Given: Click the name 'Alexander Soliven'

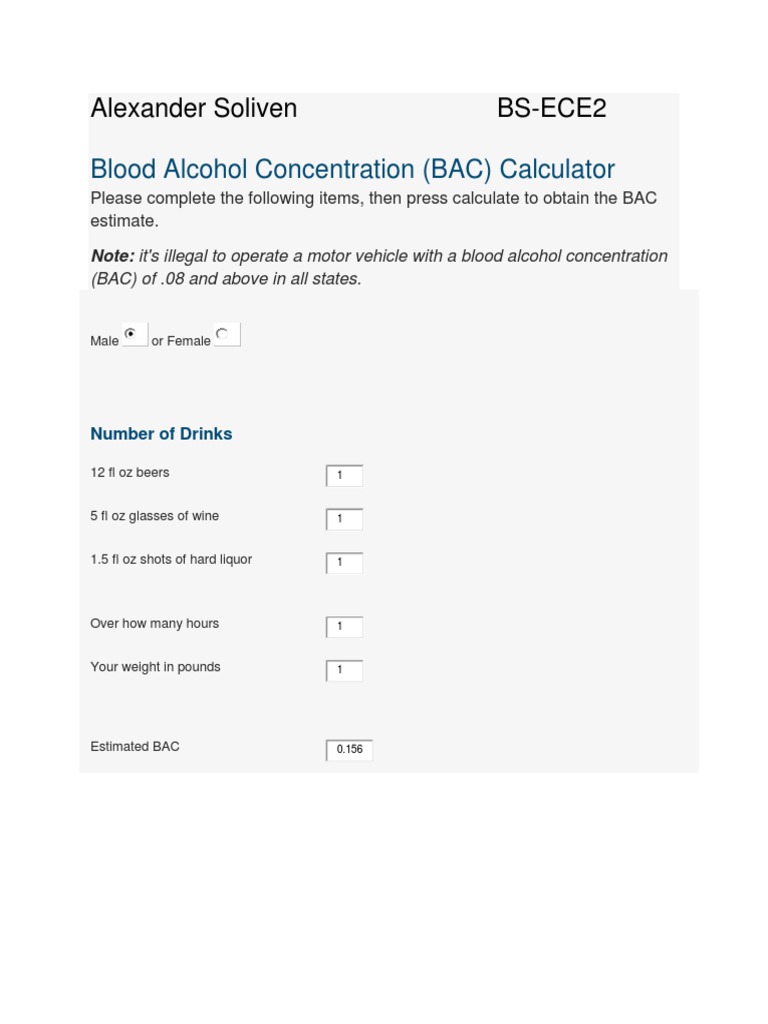Looking at the screenshot, I should (193, 109).
